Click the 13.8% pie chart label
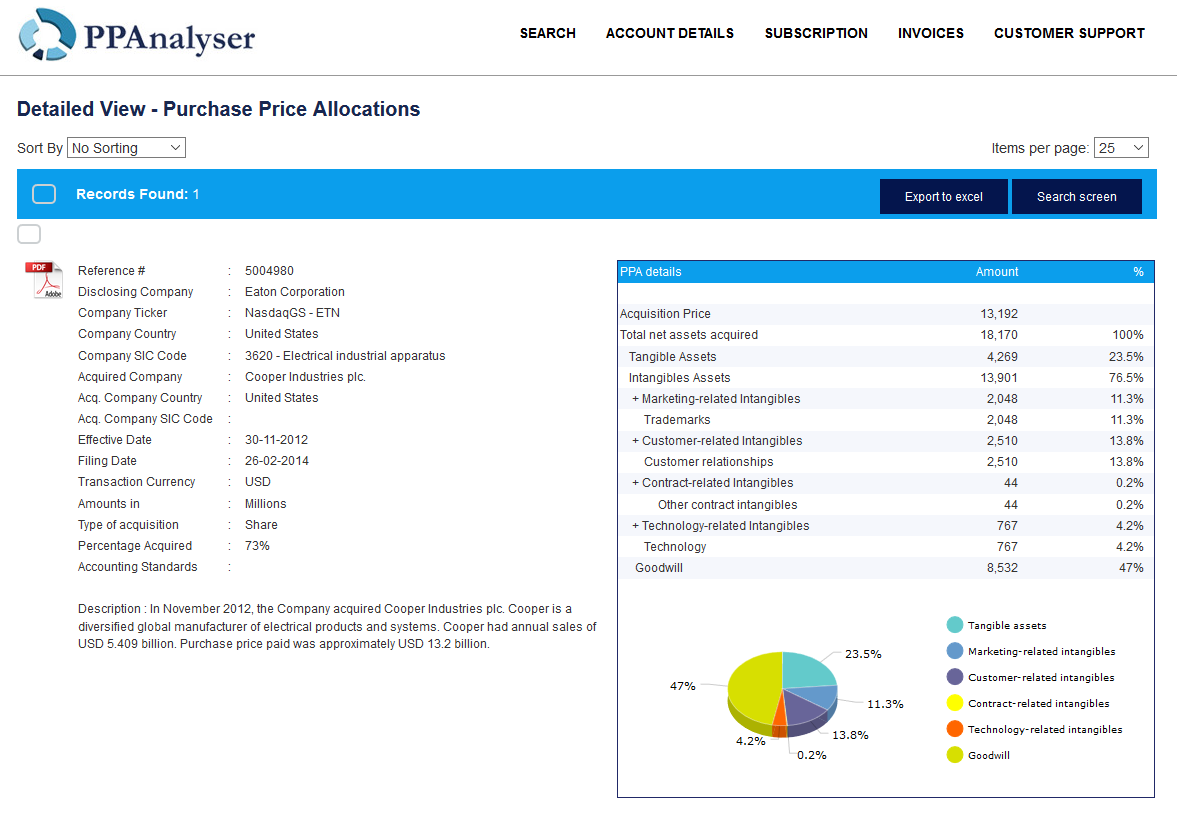The image size is (1177, 817). tap(850, 735)
